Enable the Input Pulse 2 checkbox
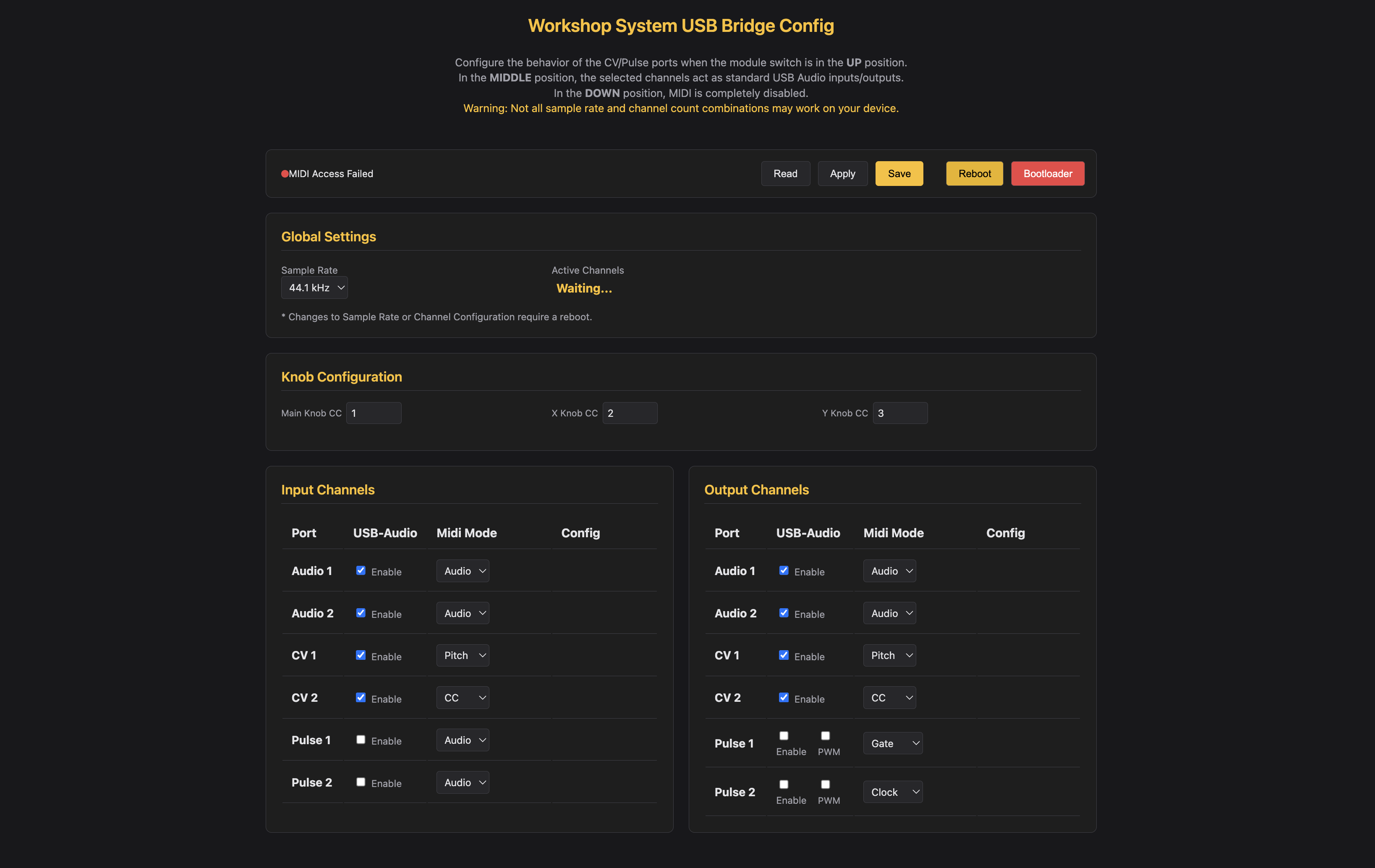This screenshot has height=868, width=1375. coord(361,782)
